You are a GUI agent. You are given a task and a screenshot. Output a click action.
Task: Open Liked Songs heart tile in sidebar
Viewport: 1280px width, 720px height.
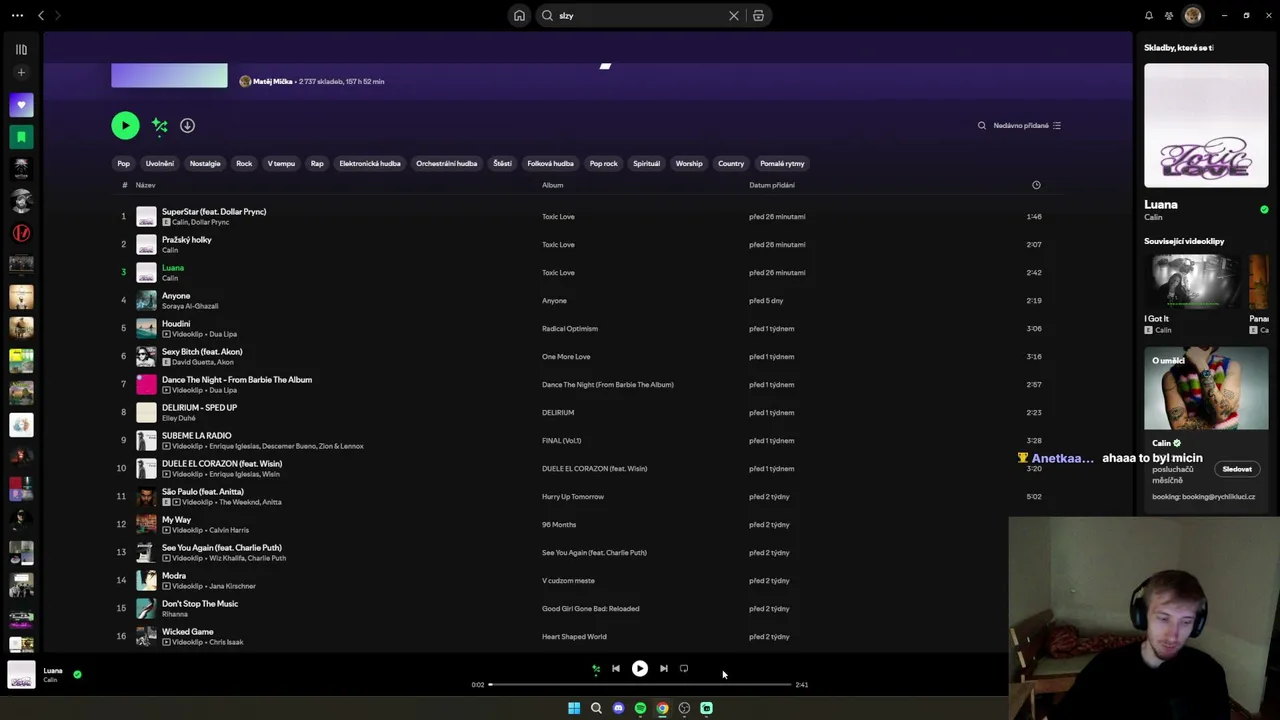[x=21, y=105]
